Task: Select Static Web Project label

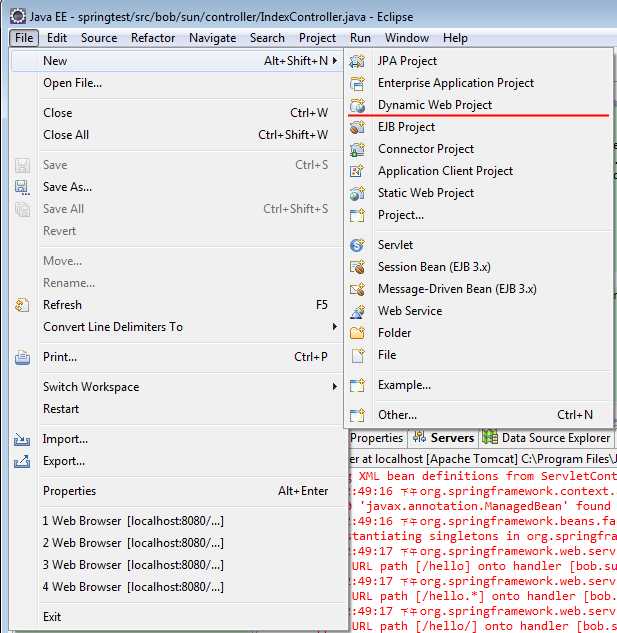Action: pyautogui.click(x=426, y=193)
